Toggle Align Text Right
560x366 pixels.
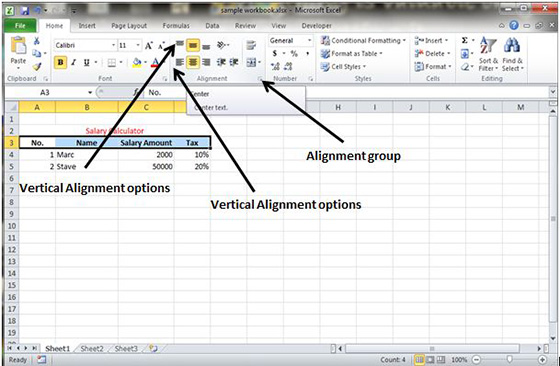[x=206, y=62]
